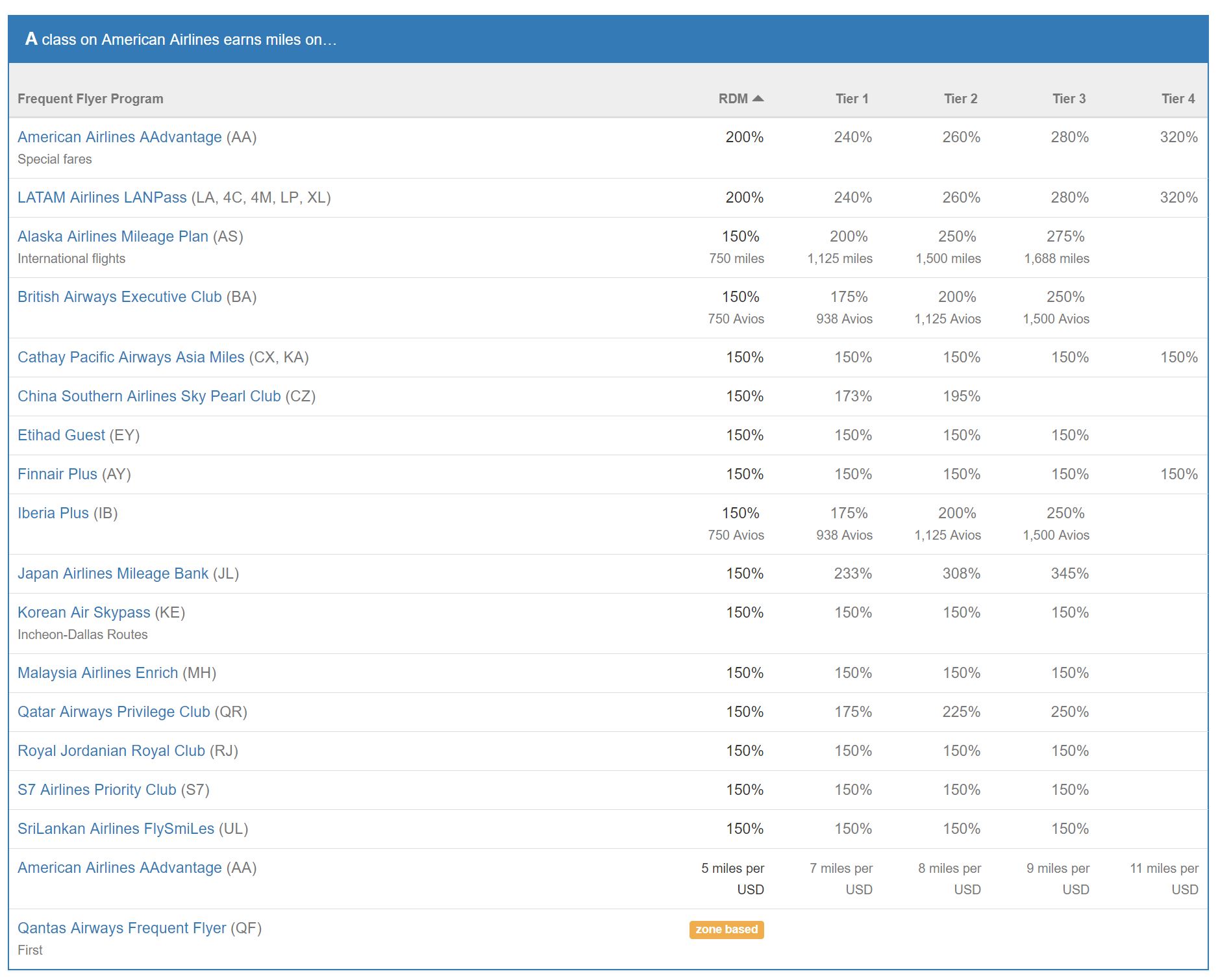This screenshot has height=980, width=1218.
Task: Select '11 miles per USD' Tier 4 cell
Action: 1164,879
